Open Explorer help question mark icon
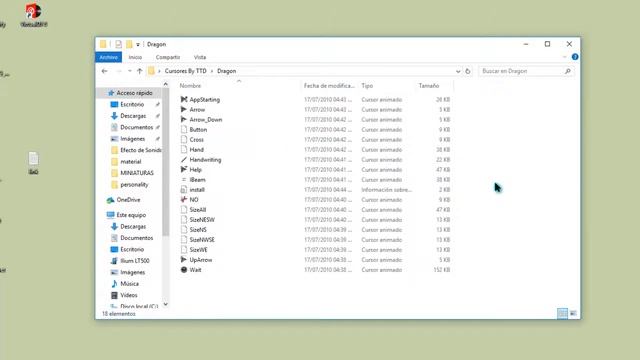The height and width of the screenshot is (360, 640). point(575,57)
